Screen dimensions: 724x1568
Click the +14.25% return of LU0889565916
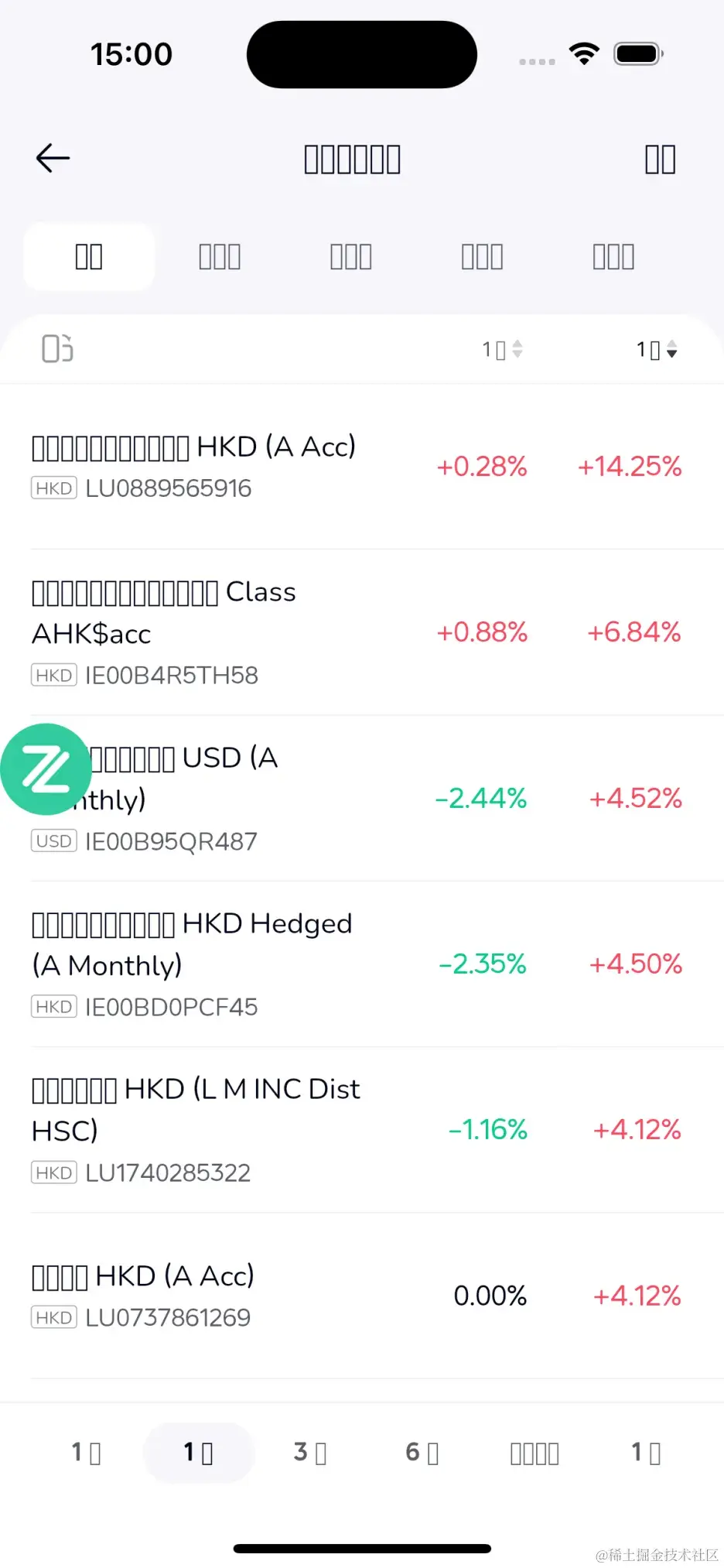[x=630, y=467]
